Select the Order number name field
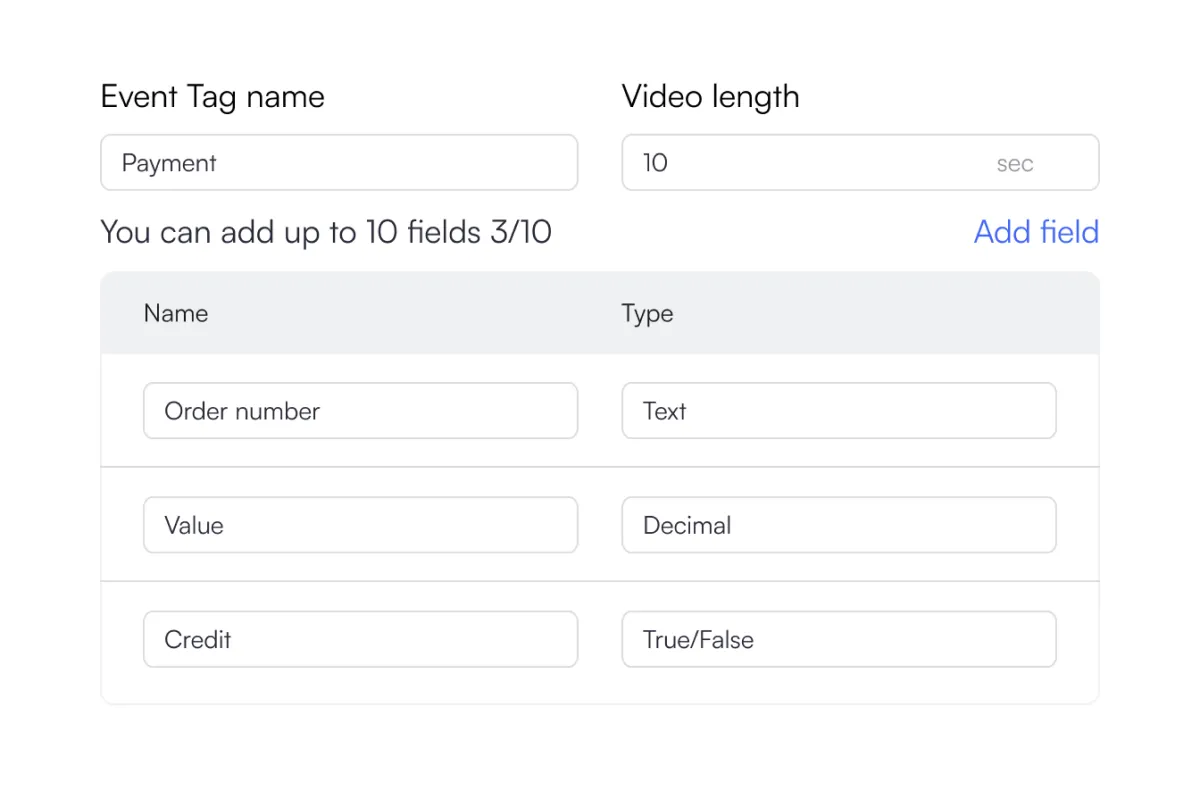 [360, 411]
